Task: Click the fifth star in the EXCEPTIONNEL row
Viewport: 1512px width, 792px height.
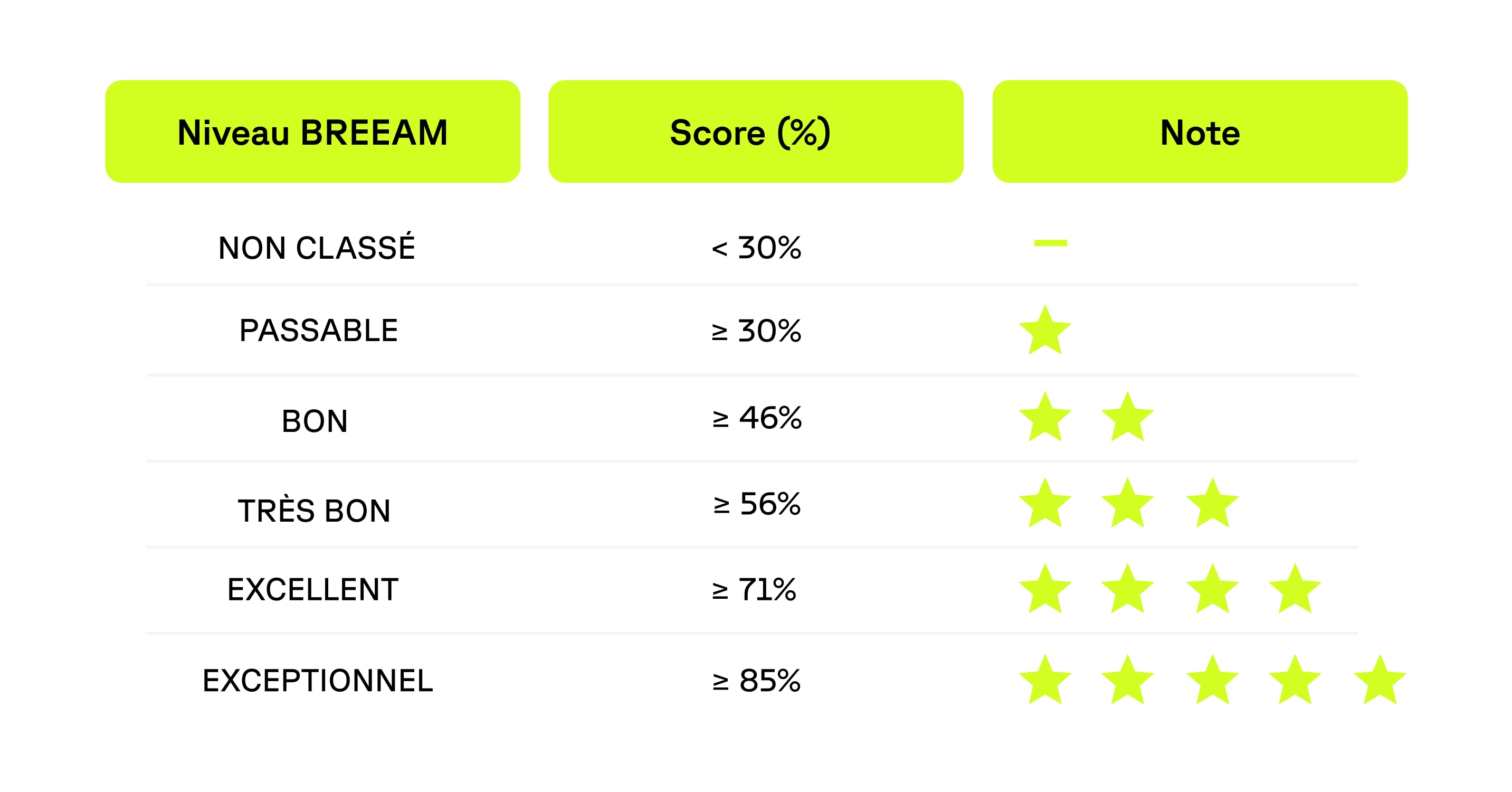Action: (x=1380, y=681)
